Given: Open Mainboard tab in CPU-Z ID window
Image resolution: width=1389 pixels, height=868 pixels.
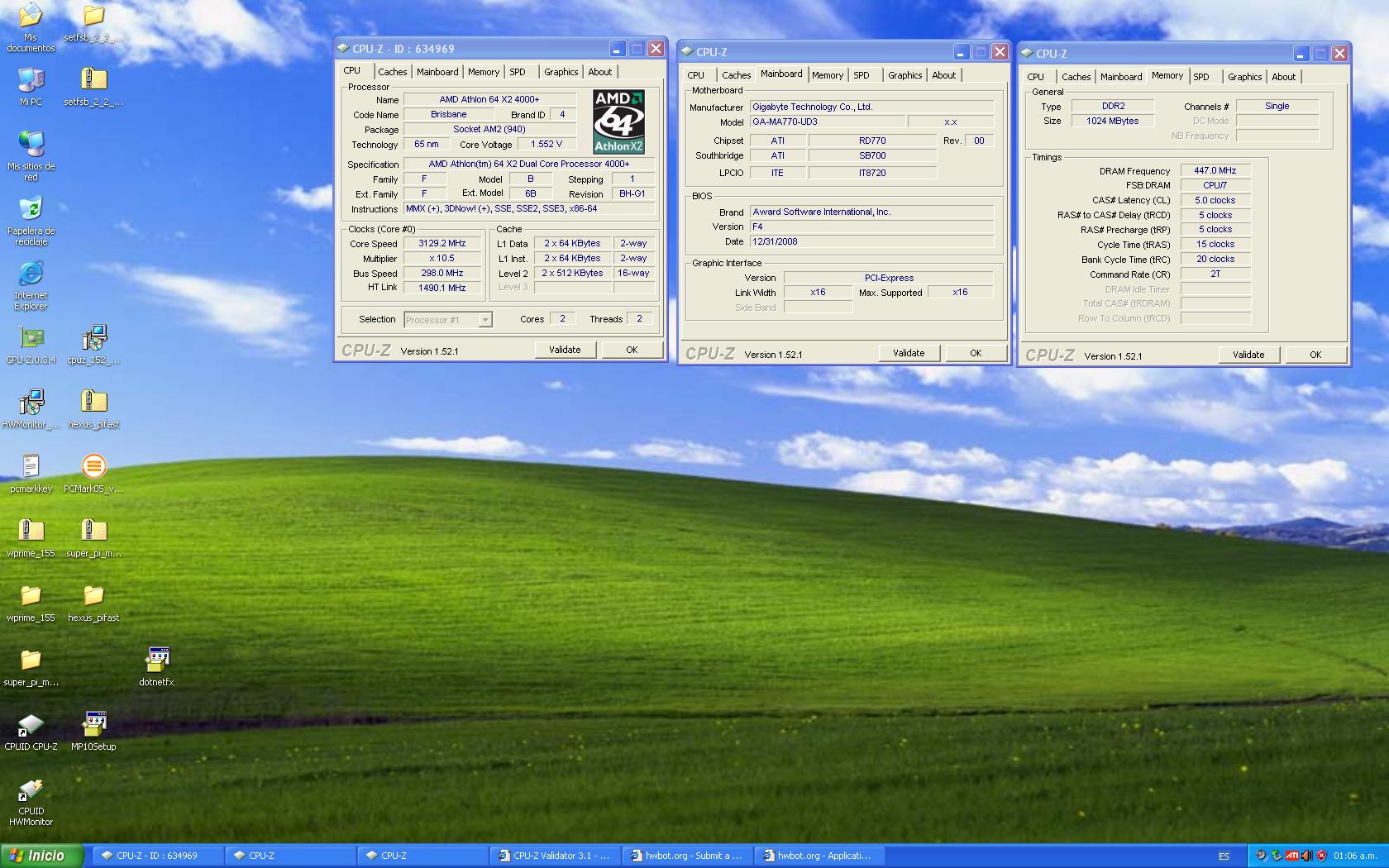Looking at the screenshot, I should [437, 72].
